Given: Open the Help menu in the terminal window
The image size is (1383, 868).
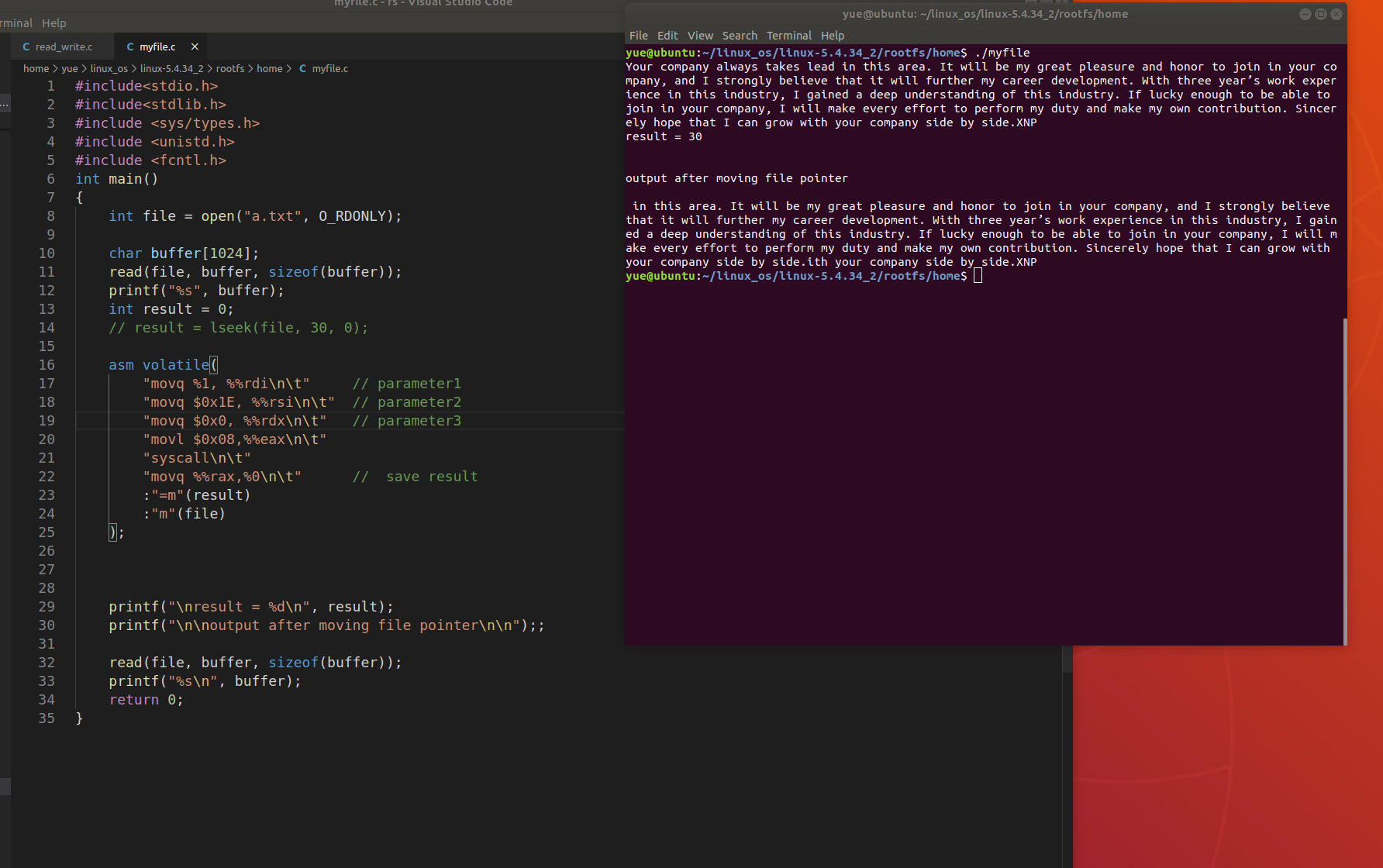Looking at the screenshot, I should 833,36.
